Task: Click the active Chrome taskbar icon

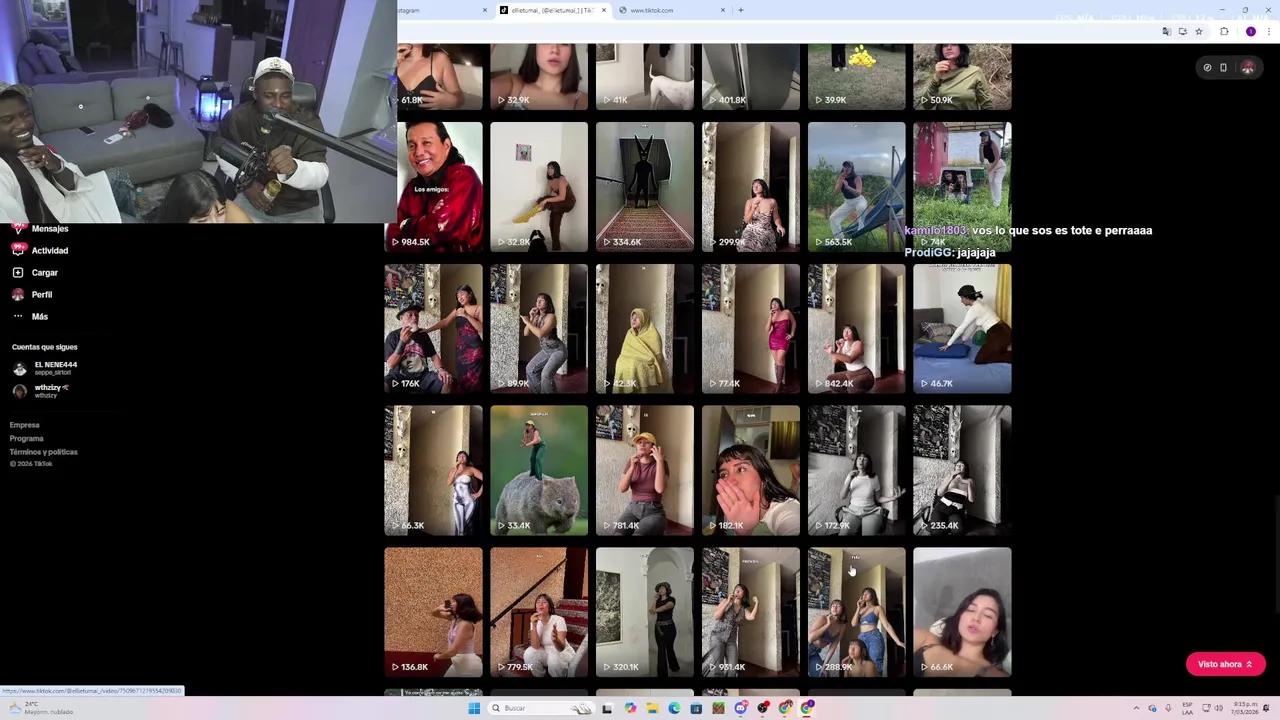Action: [808, 708]
